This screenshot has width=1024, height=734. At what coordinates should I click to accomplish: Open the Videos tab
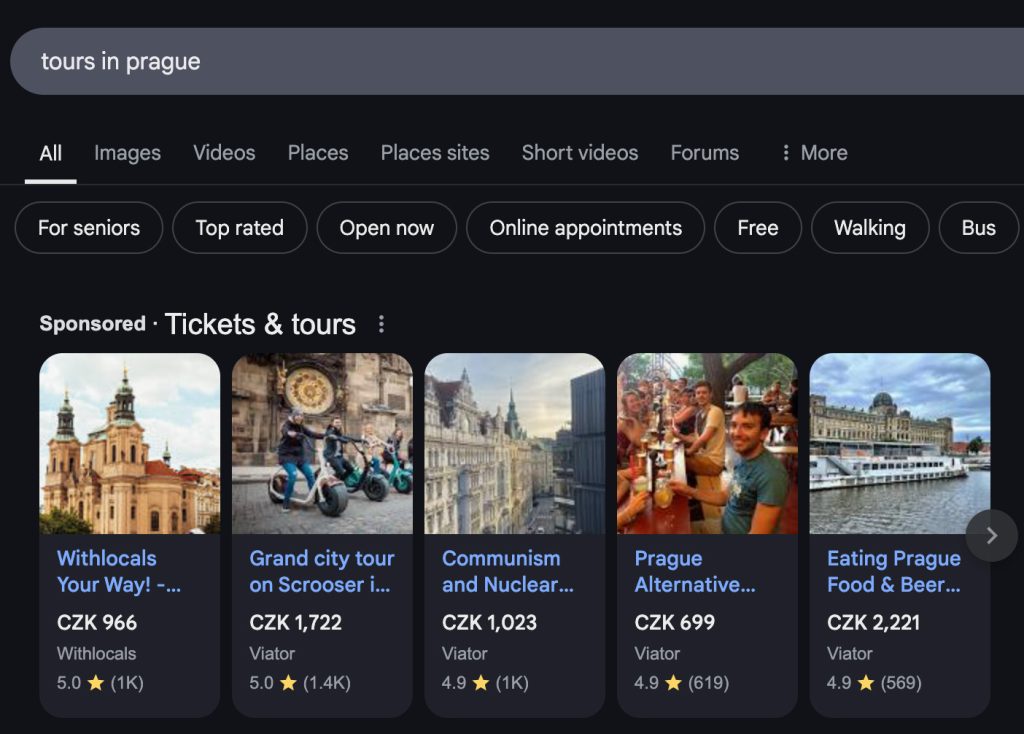coord(224,153)
